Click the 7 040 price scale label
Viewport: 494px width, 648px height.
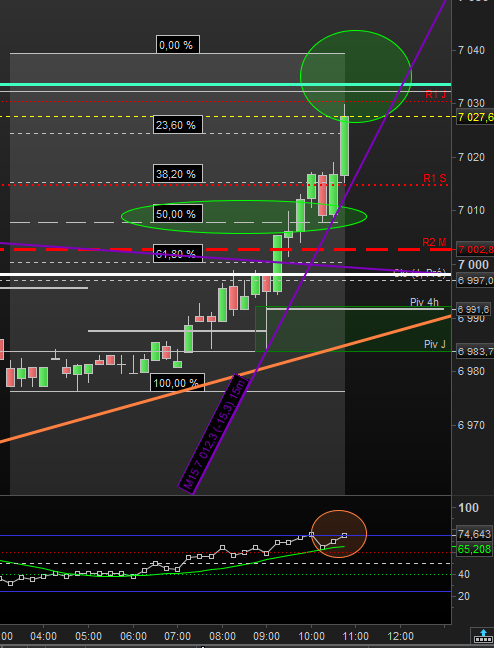click(471, 50)
